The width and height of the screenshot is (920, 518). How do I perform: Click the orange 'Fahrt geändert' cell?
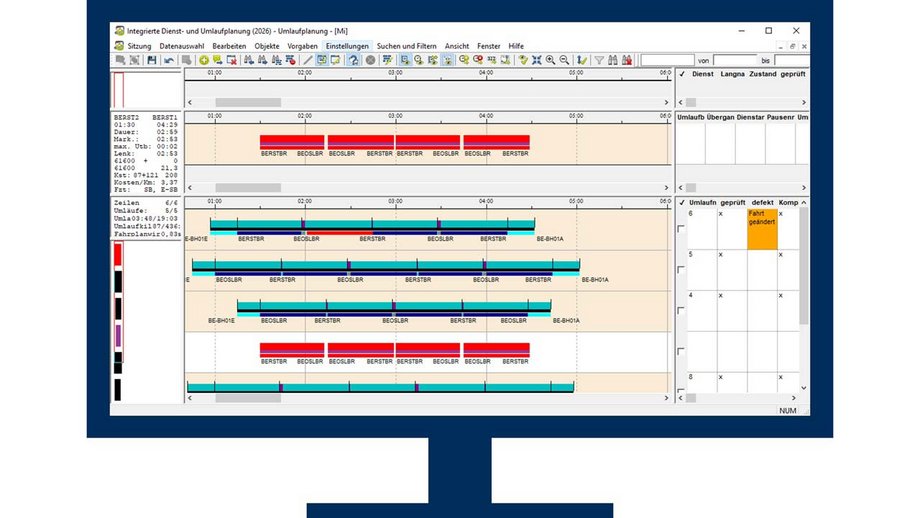(x=762, y=229)
